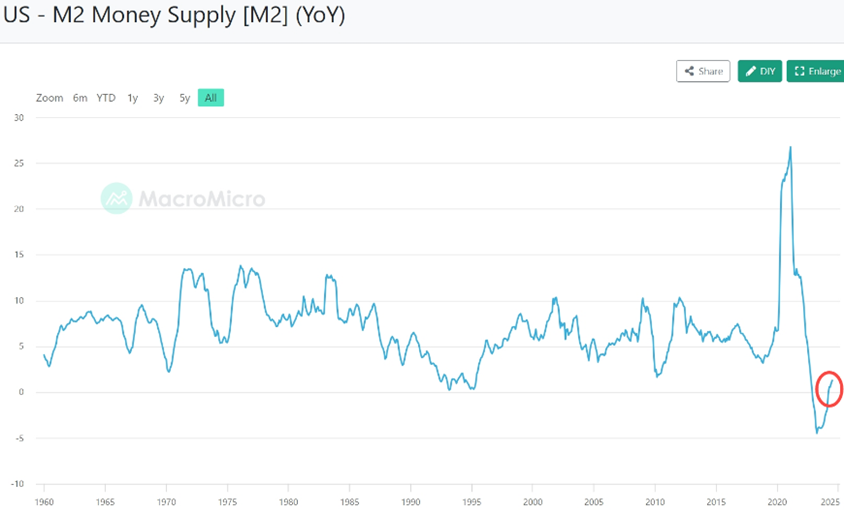This screenshot has height=513, width=844.
Task: Click the 2010 x-axis label
Action: pos(655,502)
